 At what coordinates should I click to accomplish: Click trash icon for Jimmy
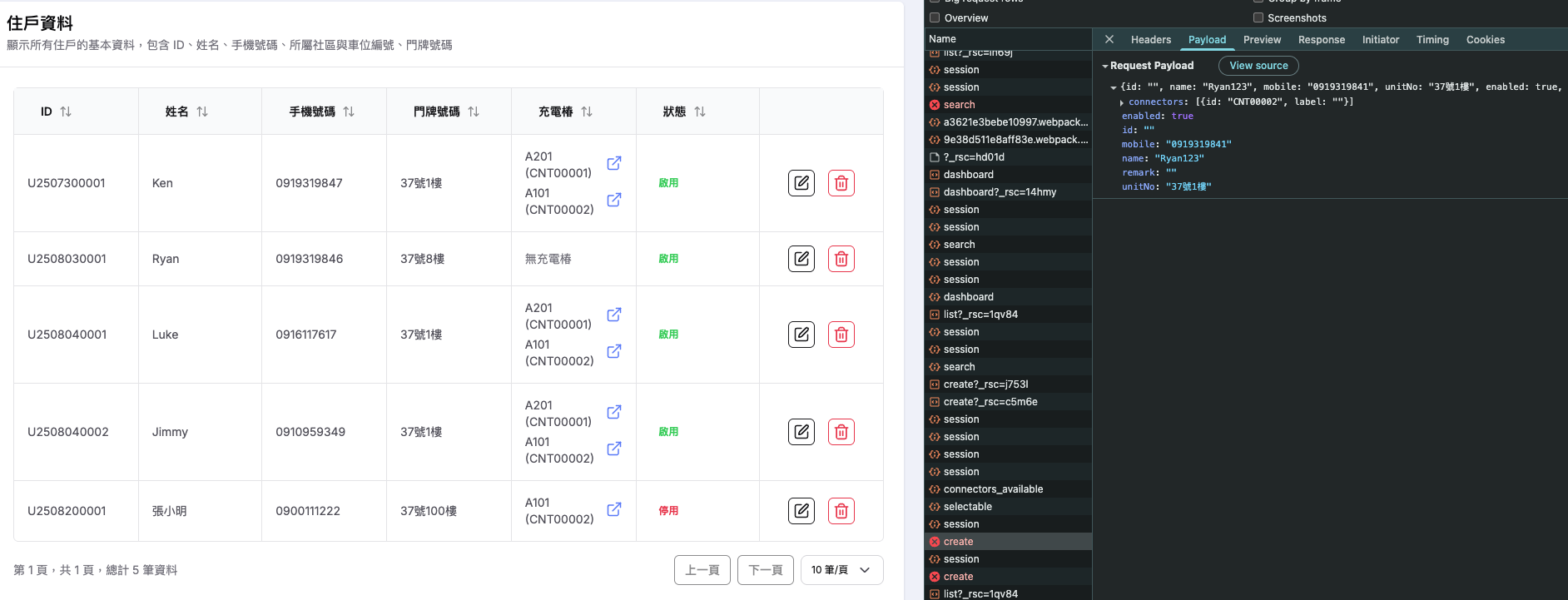coord(841,432)
